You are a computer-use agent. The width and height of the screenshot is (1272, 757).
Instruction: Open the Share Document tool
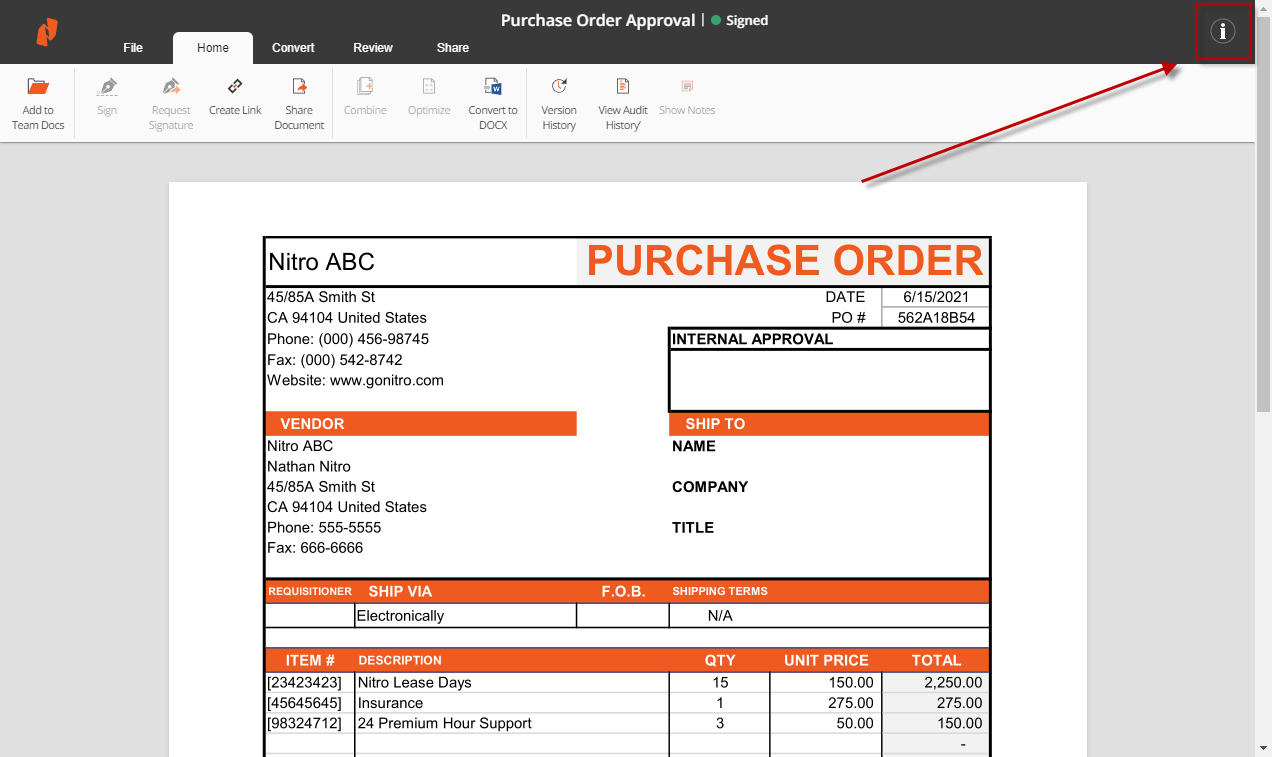click(x=299, y=87)
